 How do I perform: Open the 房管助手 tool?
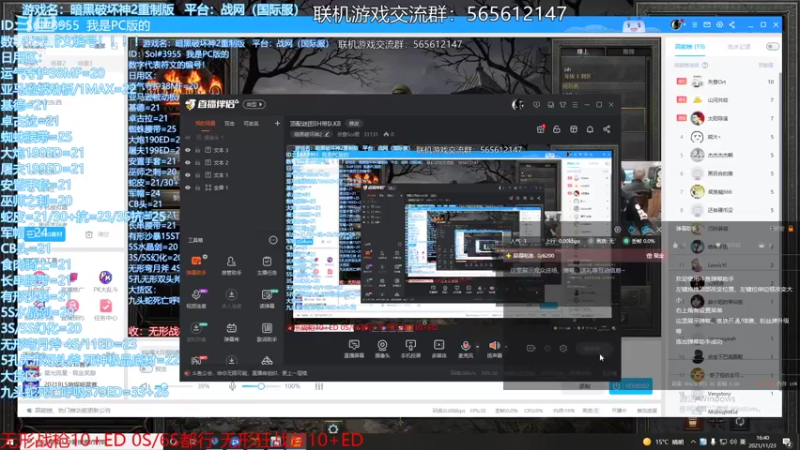coord(231,265)
